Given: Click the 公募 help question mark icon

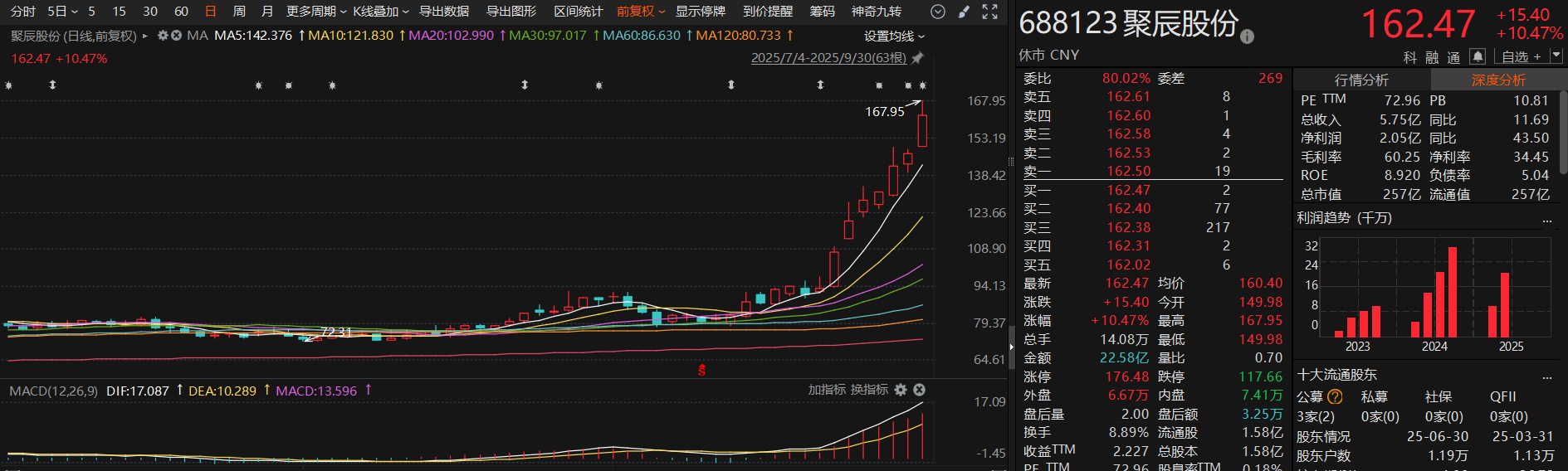Looking at the screenshot, I should [x=1335, y=396].
